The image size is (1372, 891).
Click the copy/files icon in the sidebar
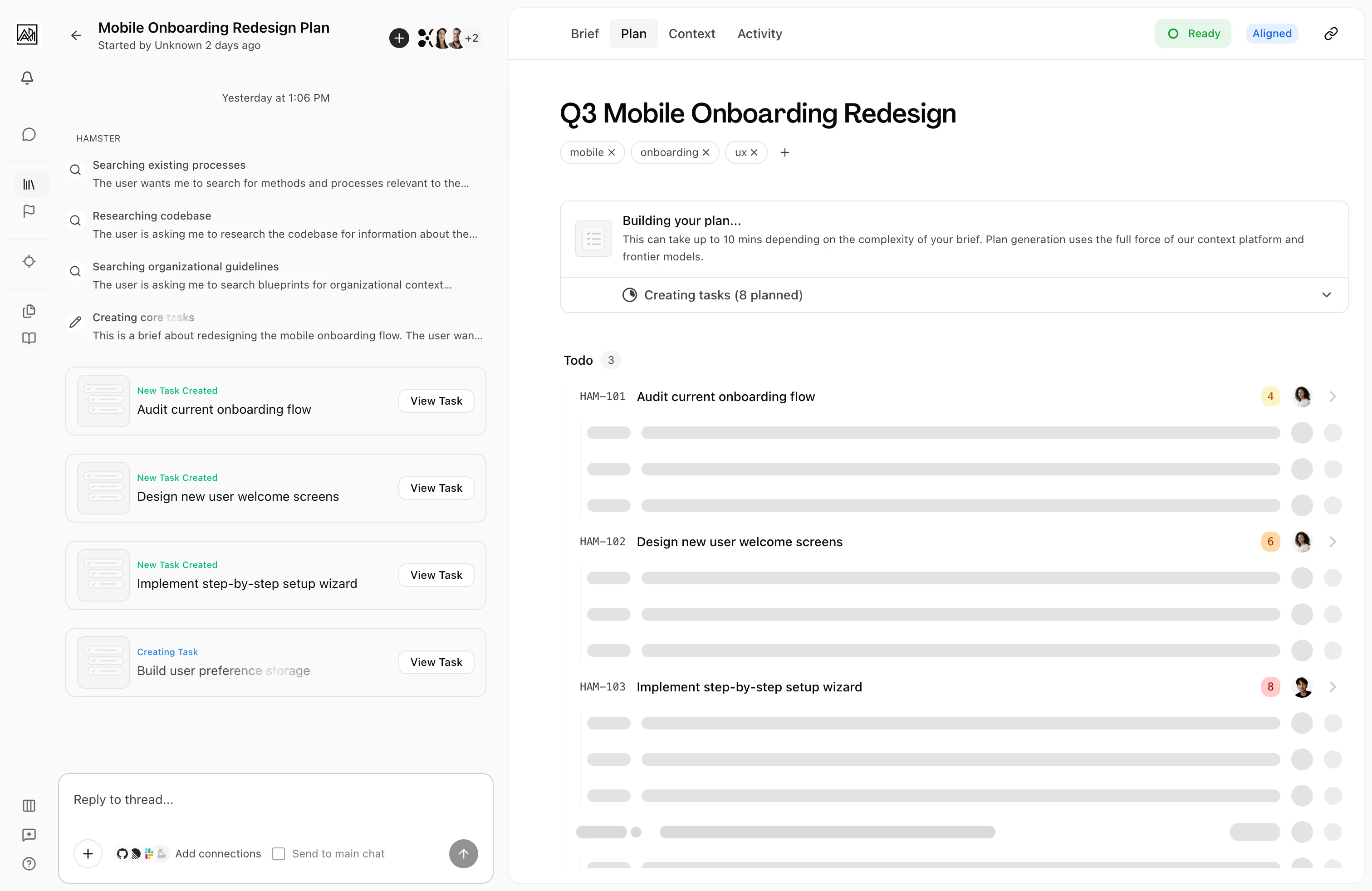point(28,311)
